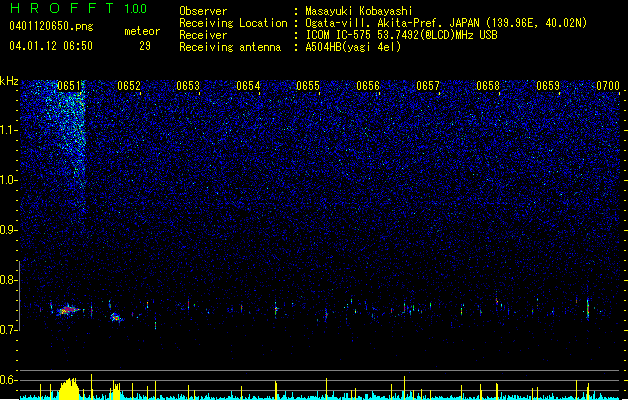The width and height of the screenshot is (629, 400).
Task: Click the date stamp 04.01.12 06:50
Action: [51, 46]
